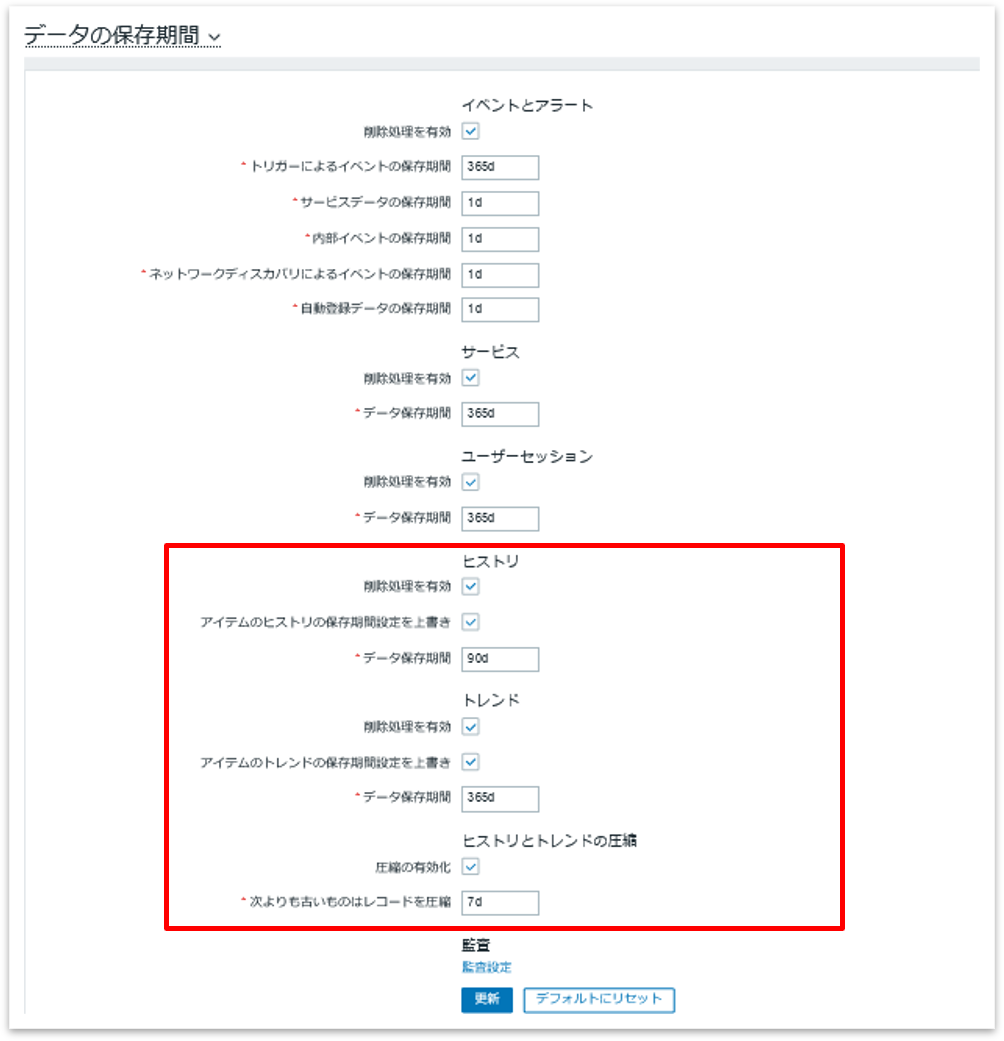This screenshot has height=1041, width=1004.
Task: Toggle 削除処理を有効 under イベントとアラート
Action: pyautogui.click(x=471, y=131)
